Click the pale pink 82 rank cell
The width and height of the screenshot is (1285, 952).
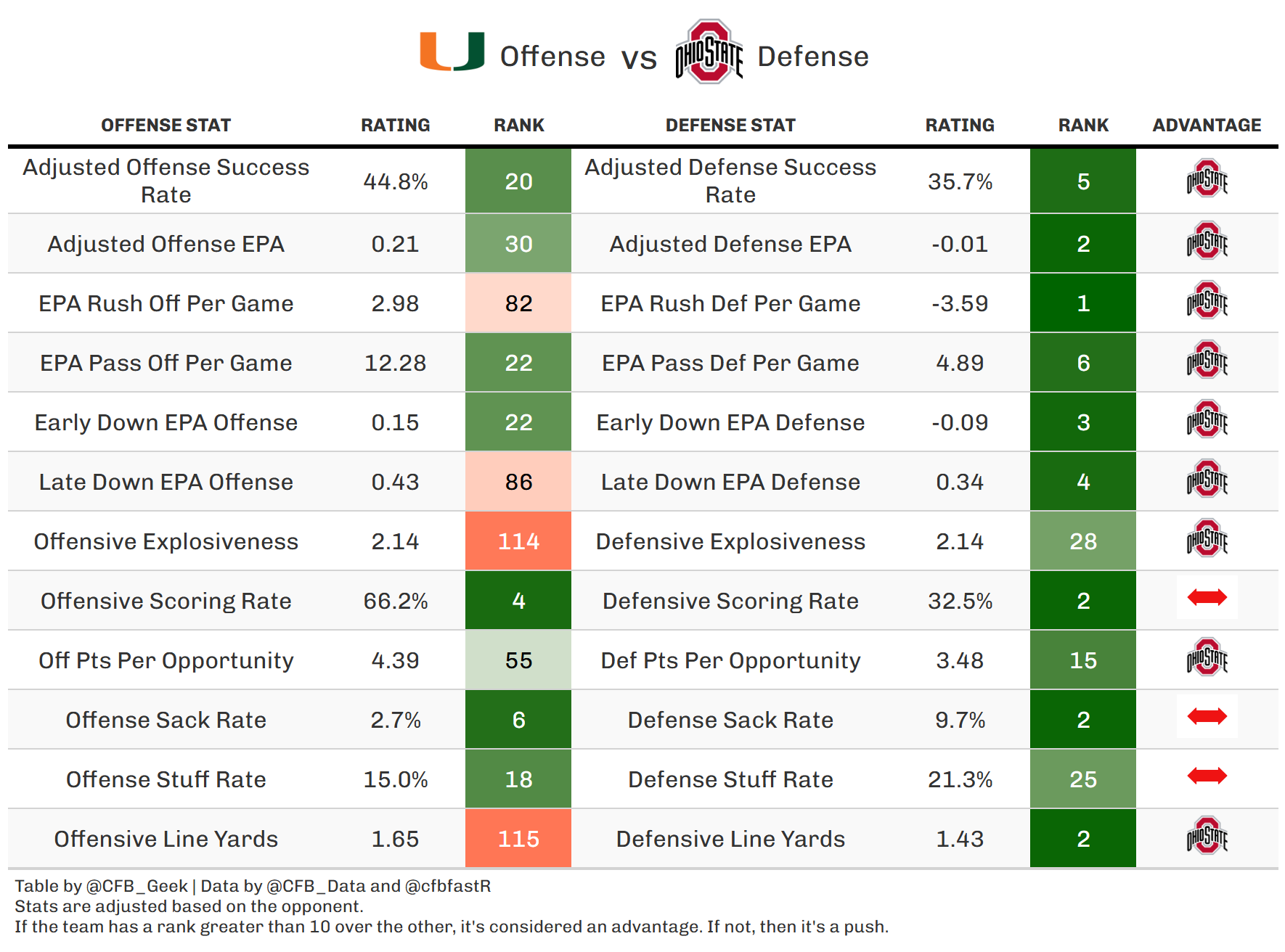[518, 303]
